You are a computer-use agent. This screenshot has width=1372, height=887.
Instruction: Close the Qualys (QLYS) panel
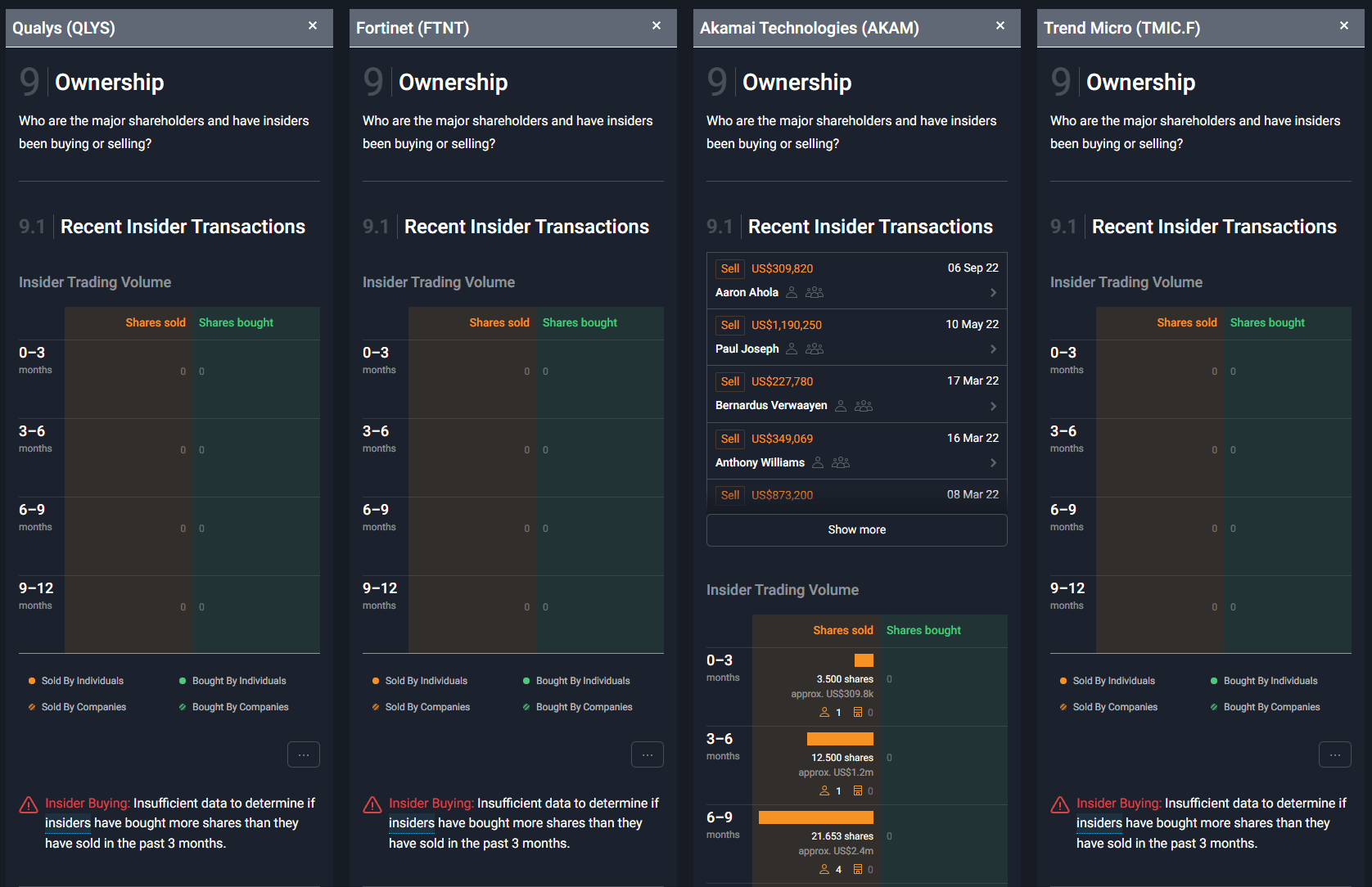pyautogui.click(x=313, y=26)
